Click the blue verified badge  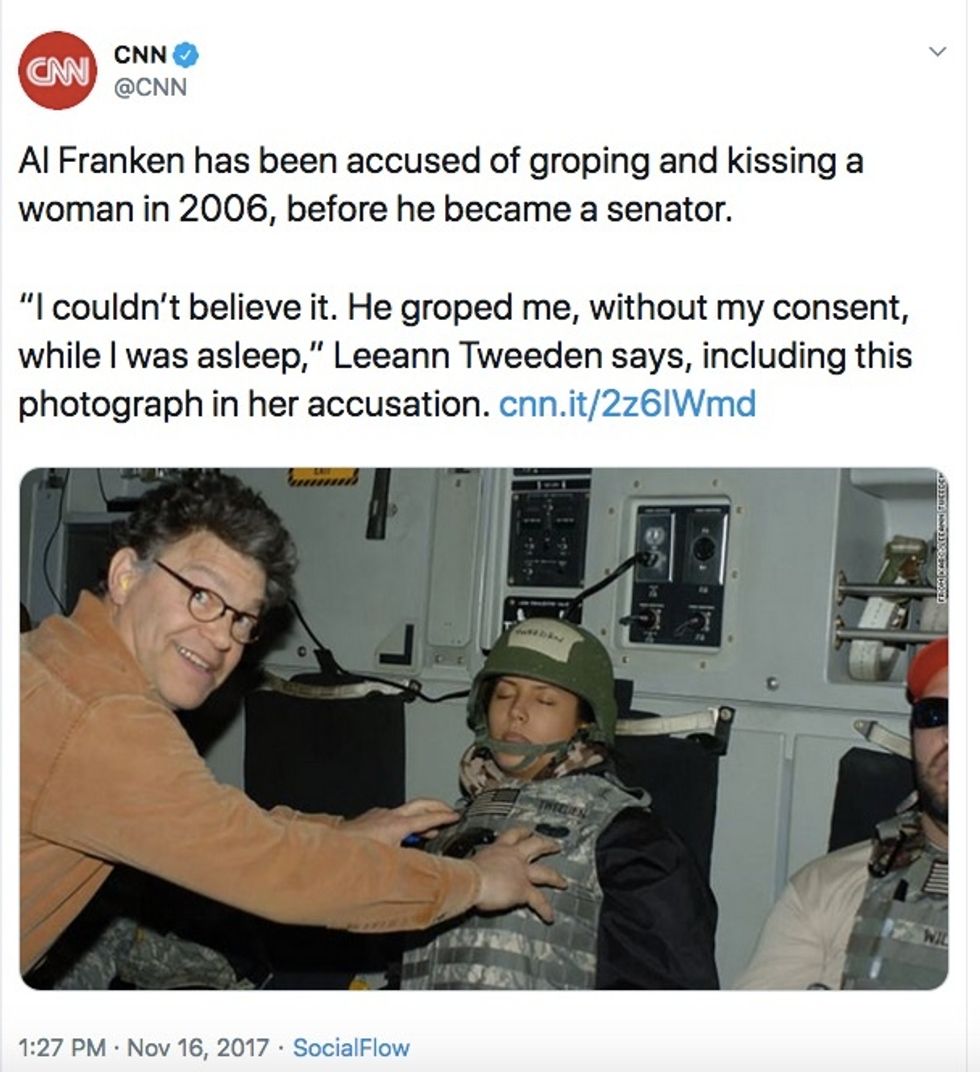tap(187, 55)
